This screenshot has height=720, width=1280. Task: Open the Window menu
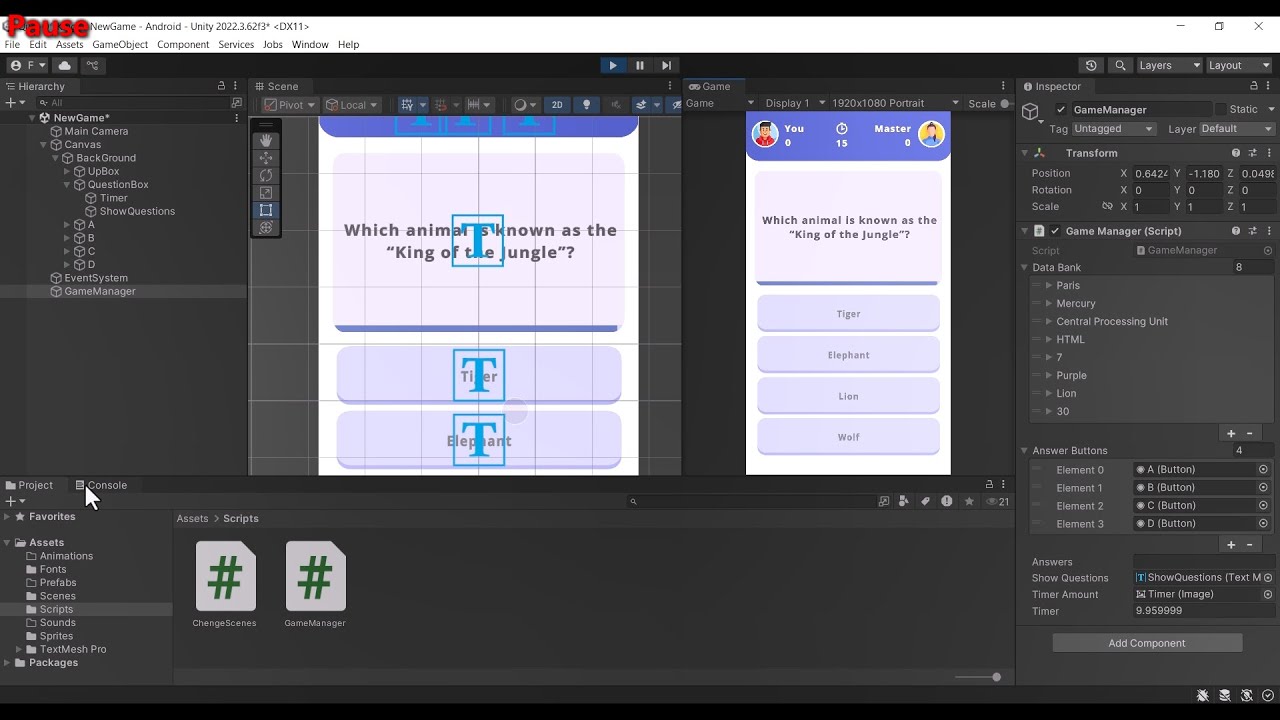(x=310, y=45)
